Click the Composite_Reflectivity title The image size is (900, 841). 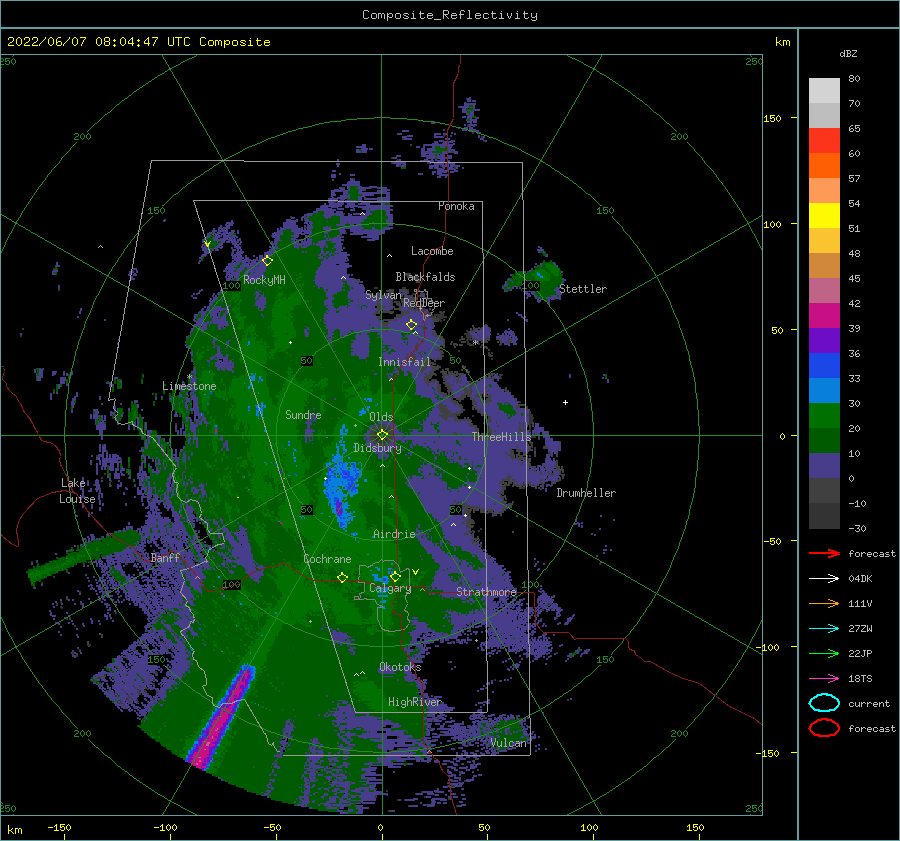450,15
